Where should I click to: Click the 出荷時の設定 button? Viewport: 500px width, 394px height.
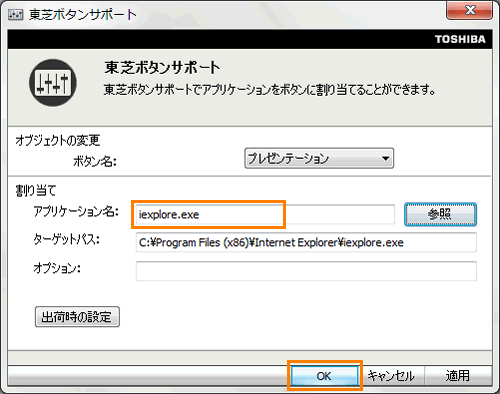click(x=77, y=317)
